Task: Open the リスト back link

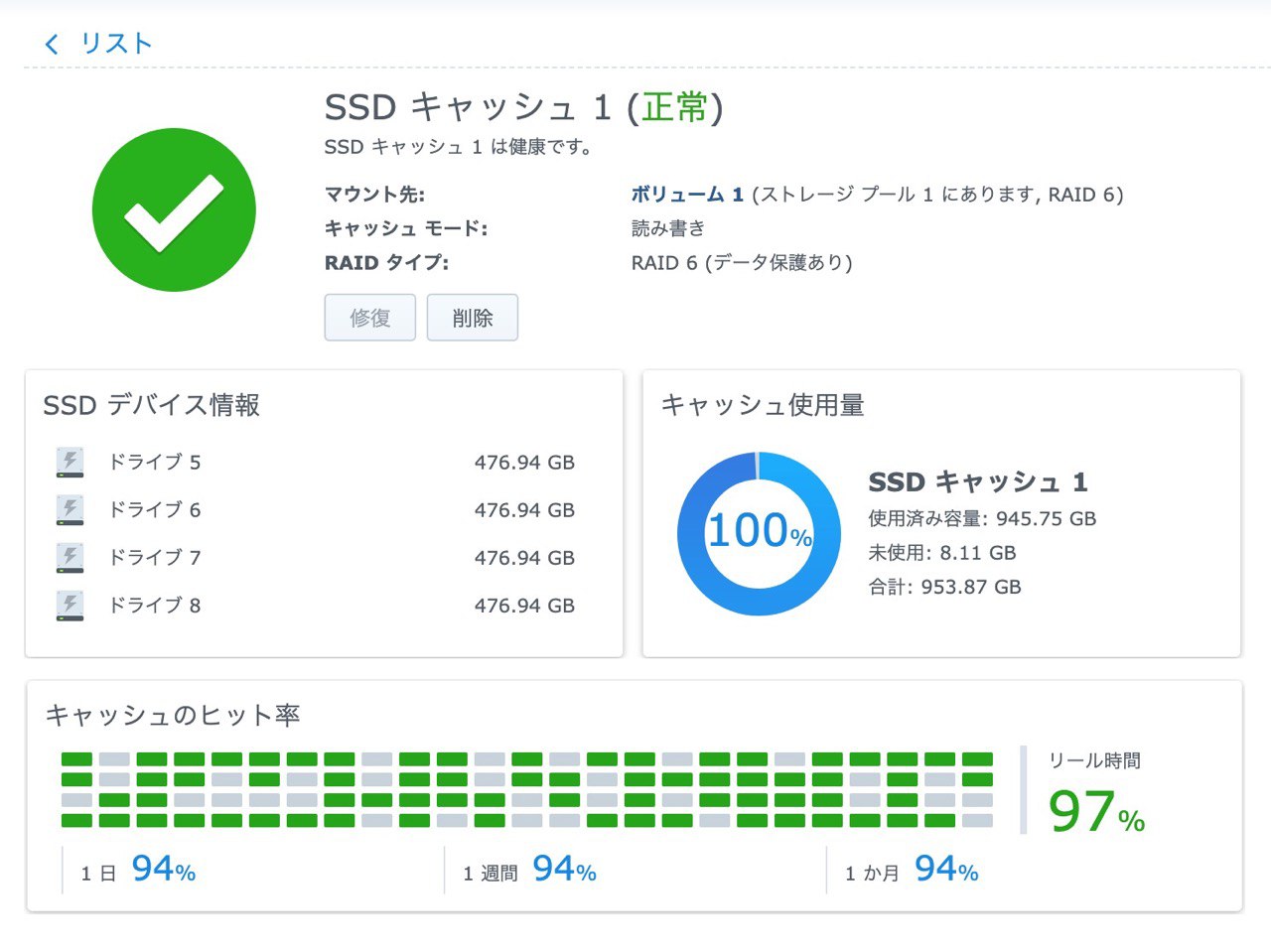Action: tap(116, 44)
